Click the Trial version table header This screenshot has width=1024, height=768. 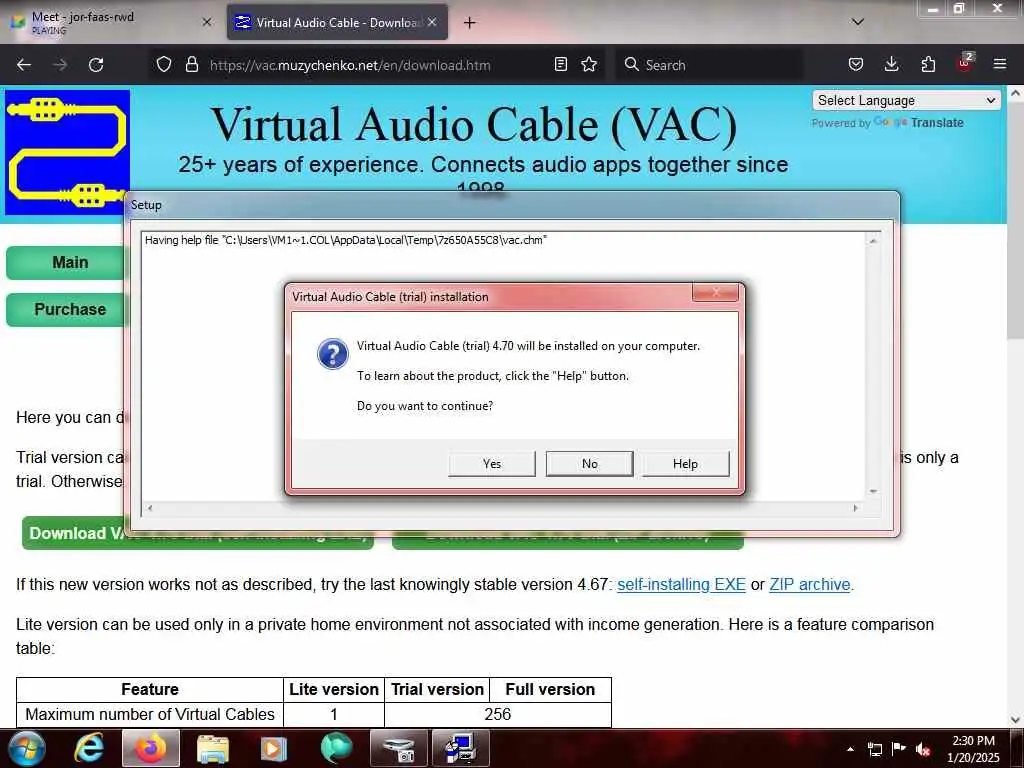[437, 690]
